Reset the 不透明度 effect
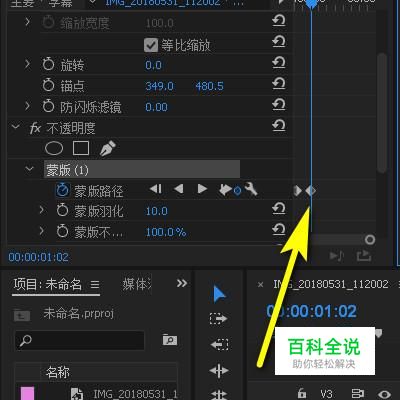The image size is (400, 400). 279,126
